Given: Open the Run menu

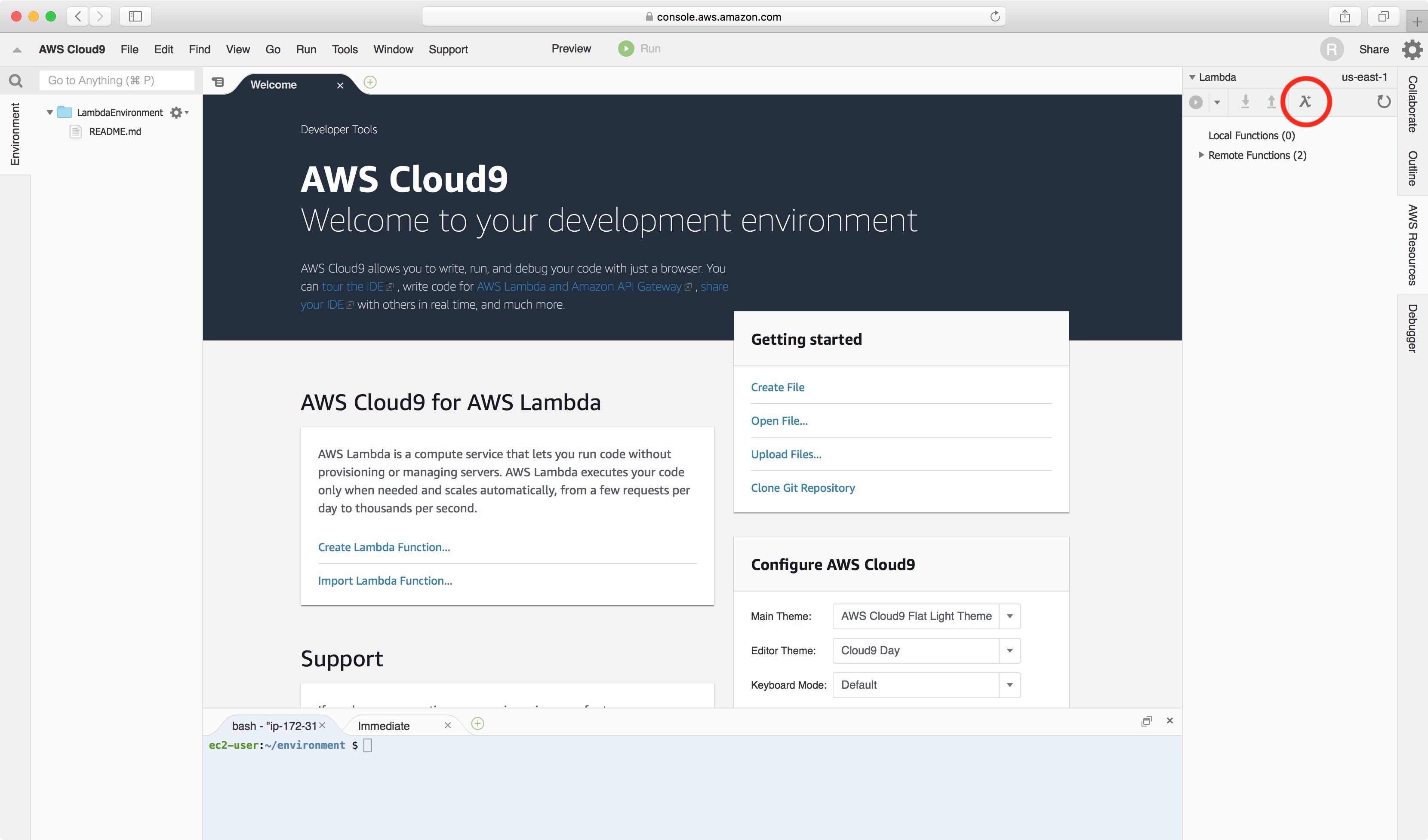Looking at the screenshot, I should 306,49.
